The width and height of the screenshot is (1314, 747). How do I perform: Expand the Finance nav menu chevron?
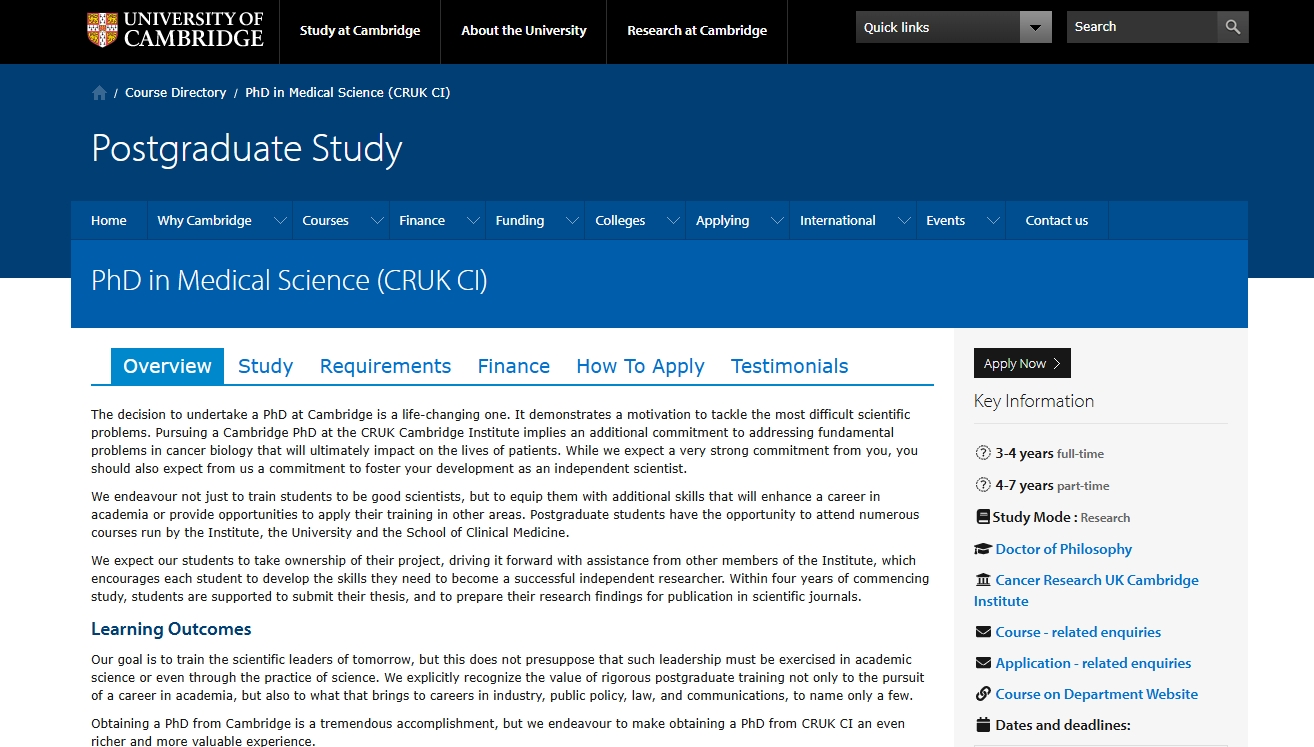coord(474,221)
